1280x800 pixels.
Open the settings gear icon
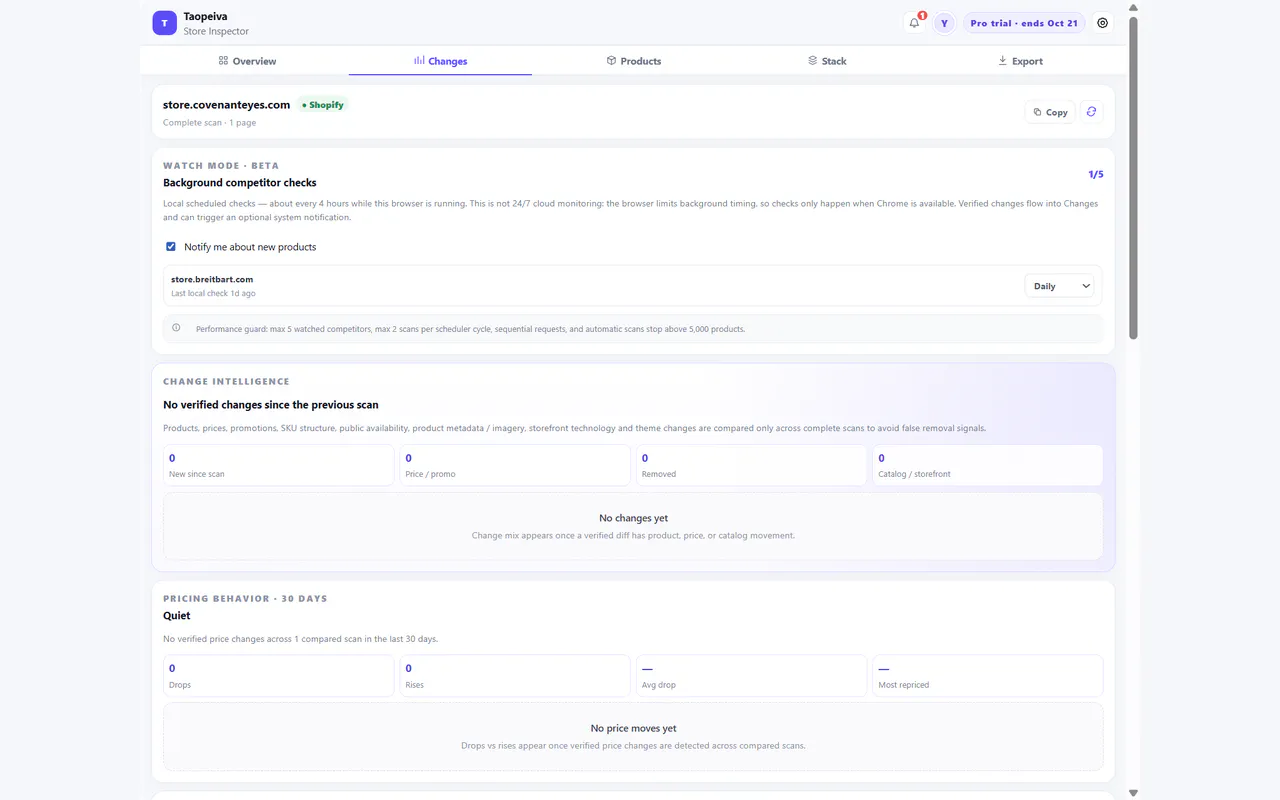[x=1103, y=23]
